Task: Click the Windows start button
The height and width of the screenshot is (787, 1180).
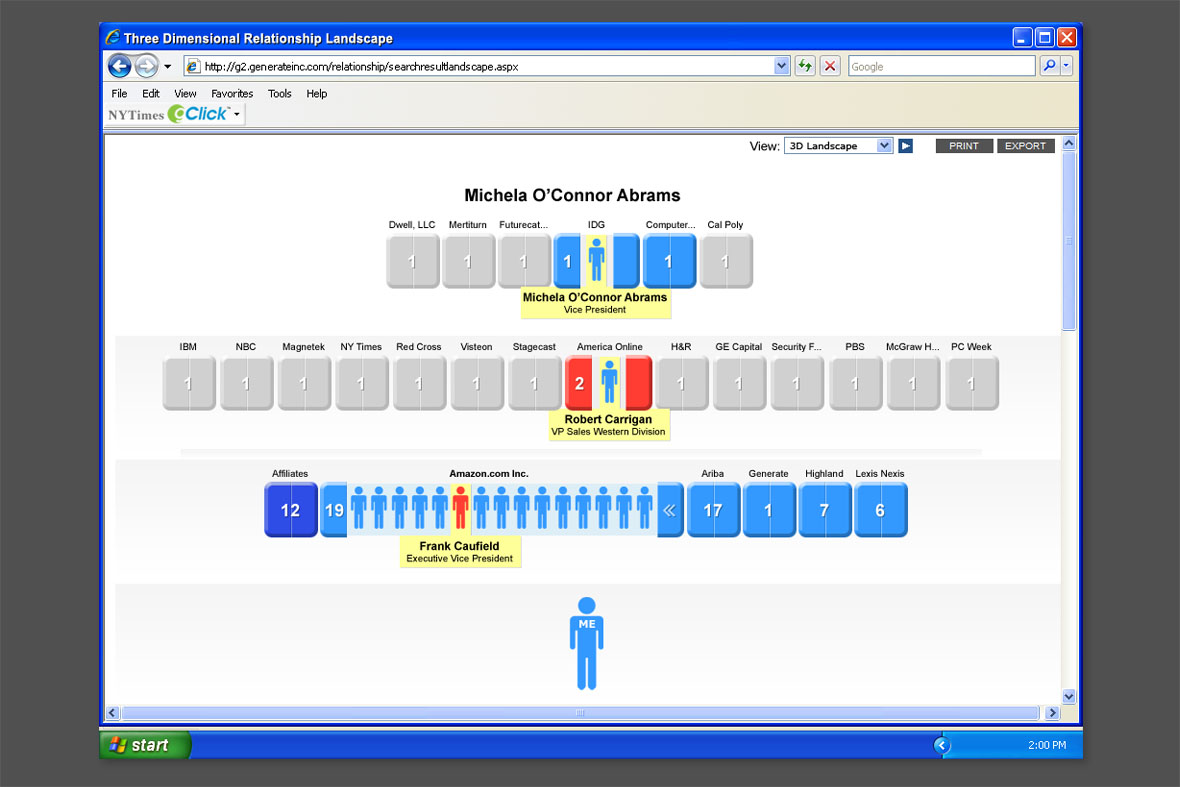Action: [x=145, y=745]
